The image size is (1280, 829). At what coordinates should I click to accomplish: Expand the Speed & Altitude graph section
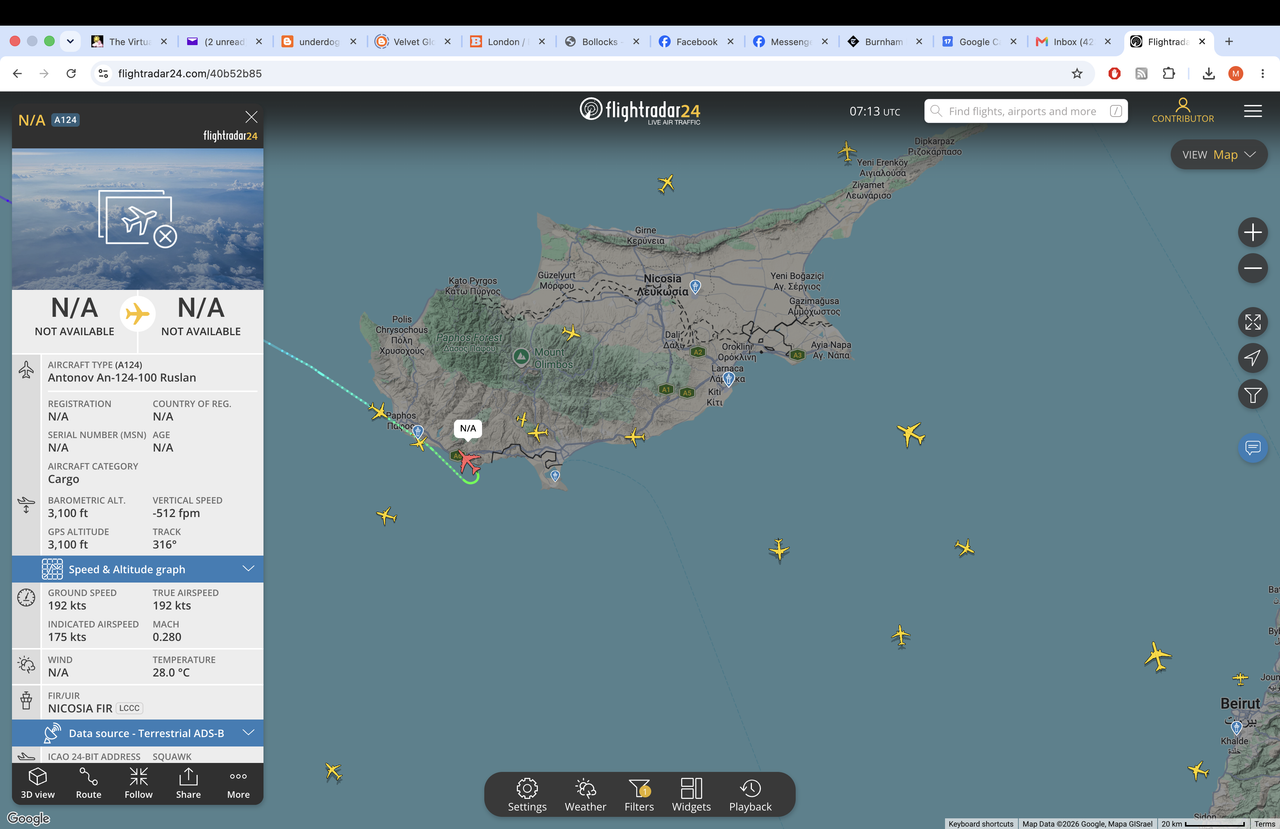(138, 569)
